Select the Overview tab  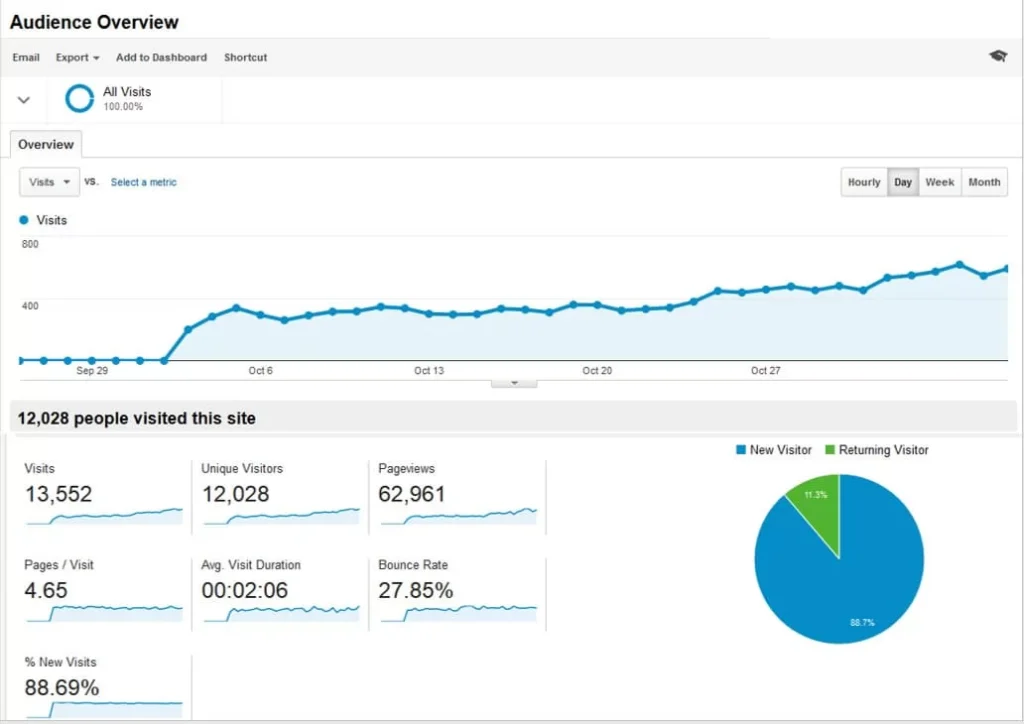pos(46,145)
